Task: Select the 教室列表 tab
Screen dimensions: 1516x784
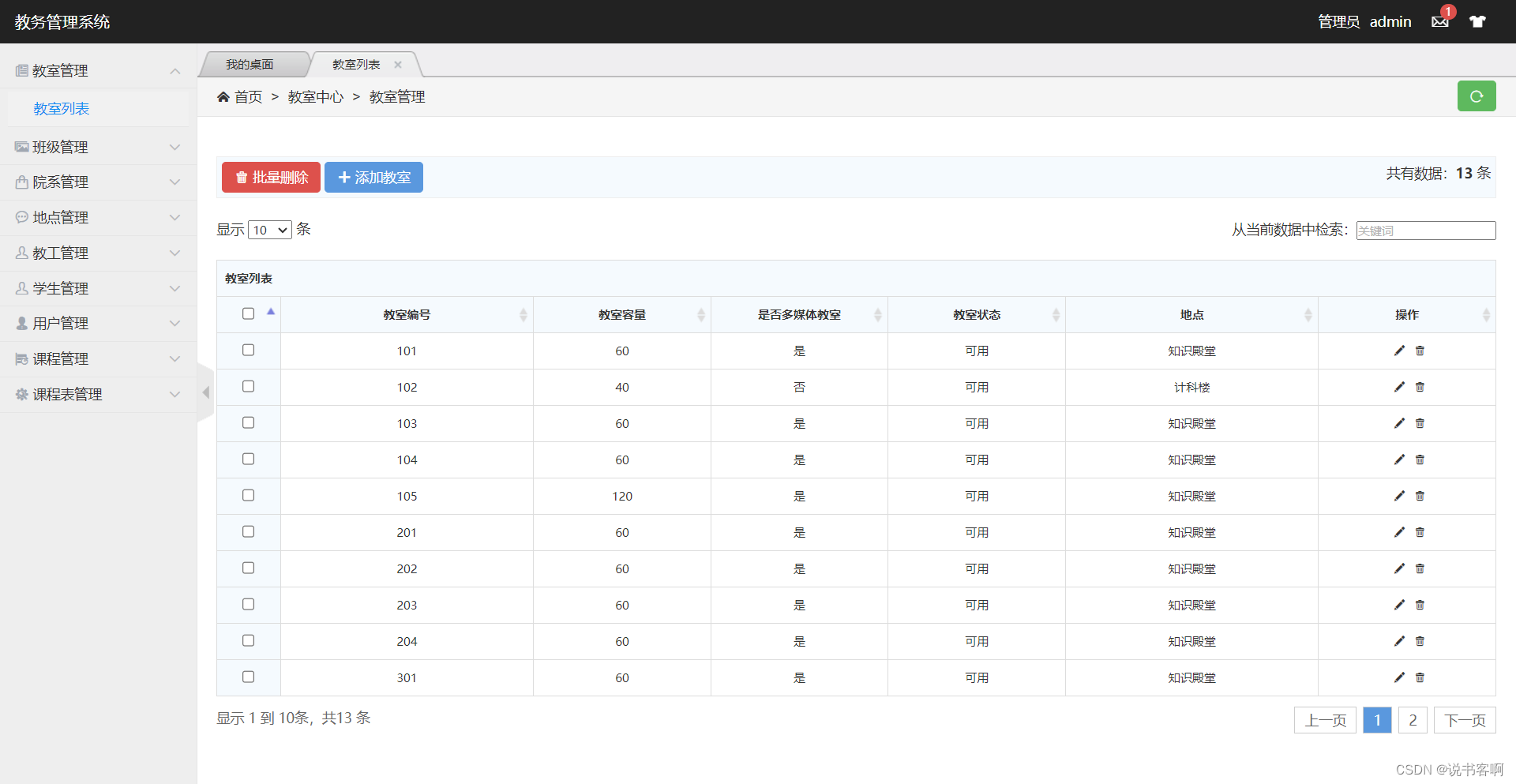Action: (356, 64)
